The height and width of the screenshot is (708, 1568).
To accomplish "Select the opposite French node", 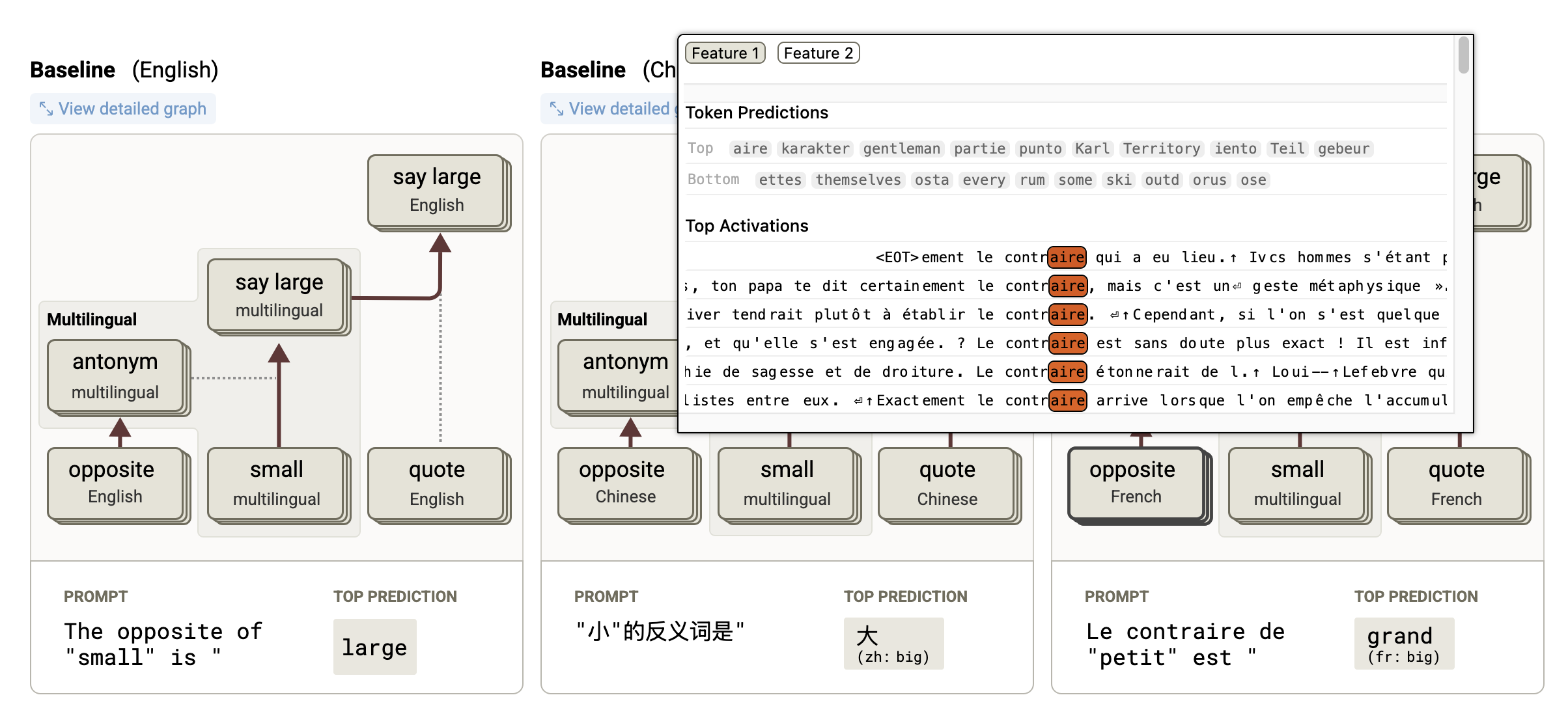I will pos(1136,483).
